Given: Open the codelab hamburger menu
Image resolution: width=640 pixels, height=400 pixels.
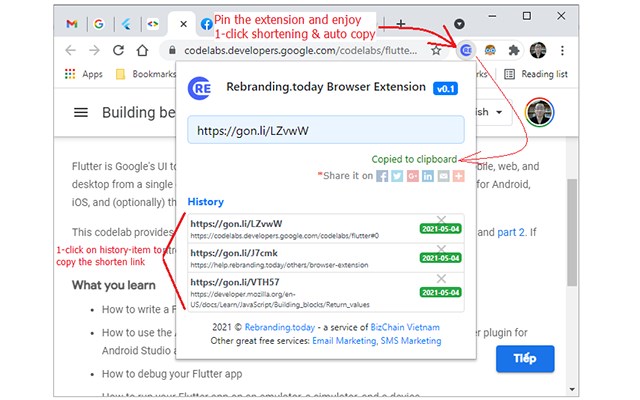Looking at the screenshot, I should 81,112.
